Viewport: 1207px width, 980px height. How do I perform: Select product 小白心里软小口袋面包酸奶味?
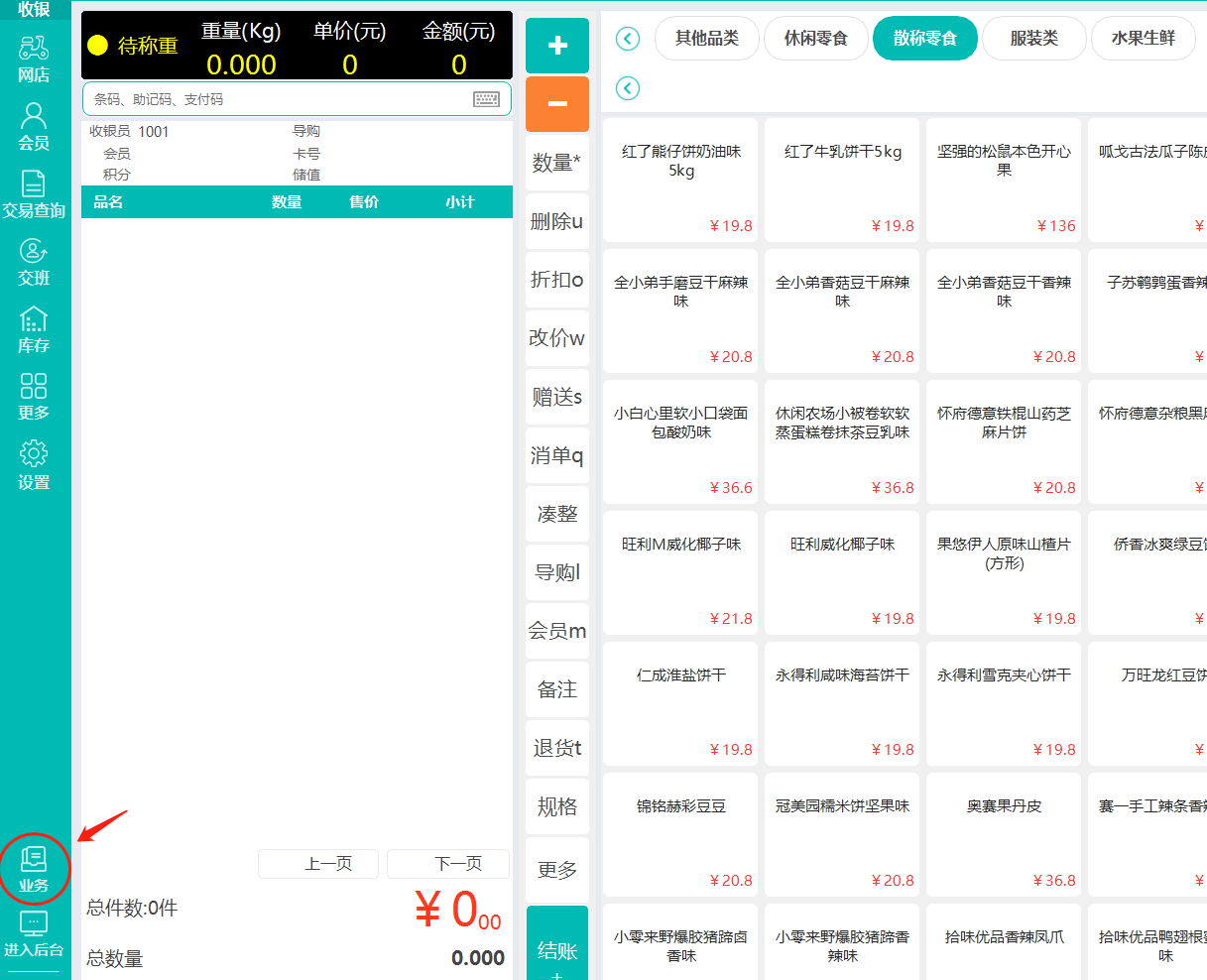click(680, 442)
